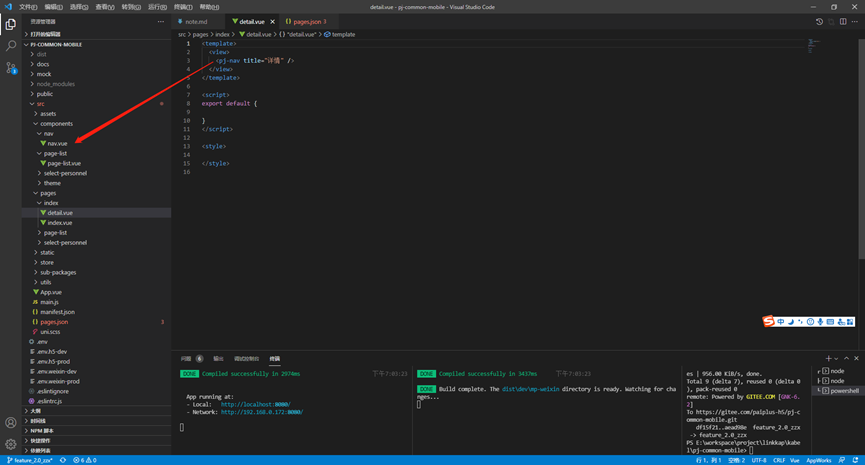Expand the select-personnel folder under components

pos(65,173)
